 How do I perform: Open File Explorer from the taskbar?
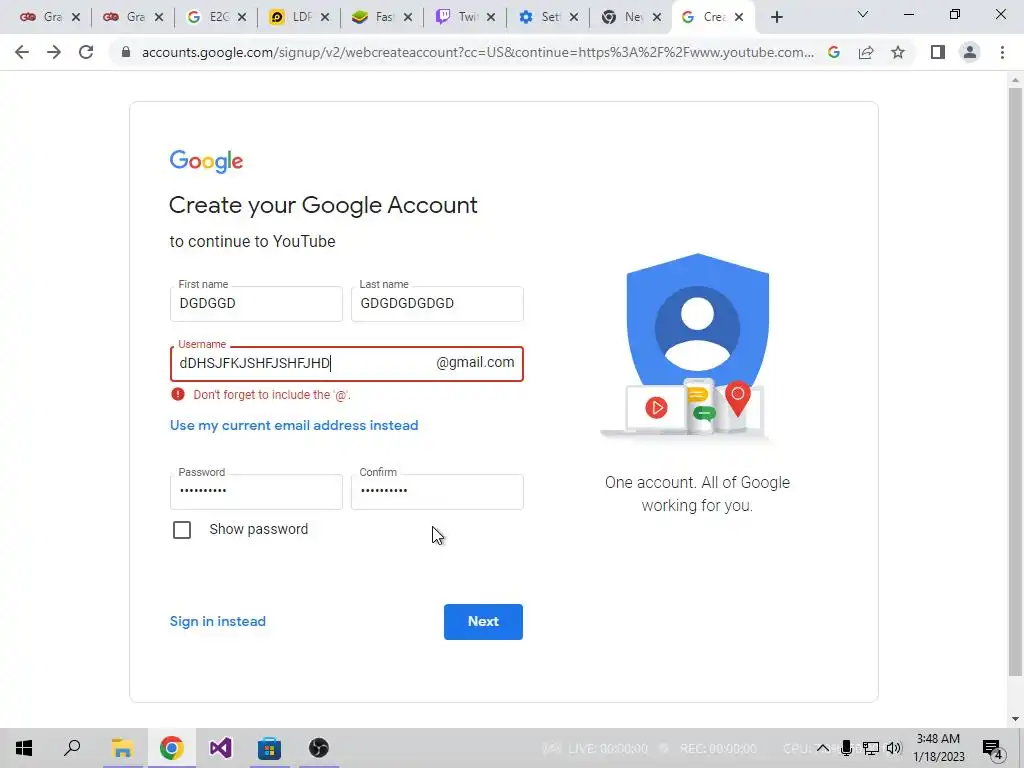click(122, 748)
